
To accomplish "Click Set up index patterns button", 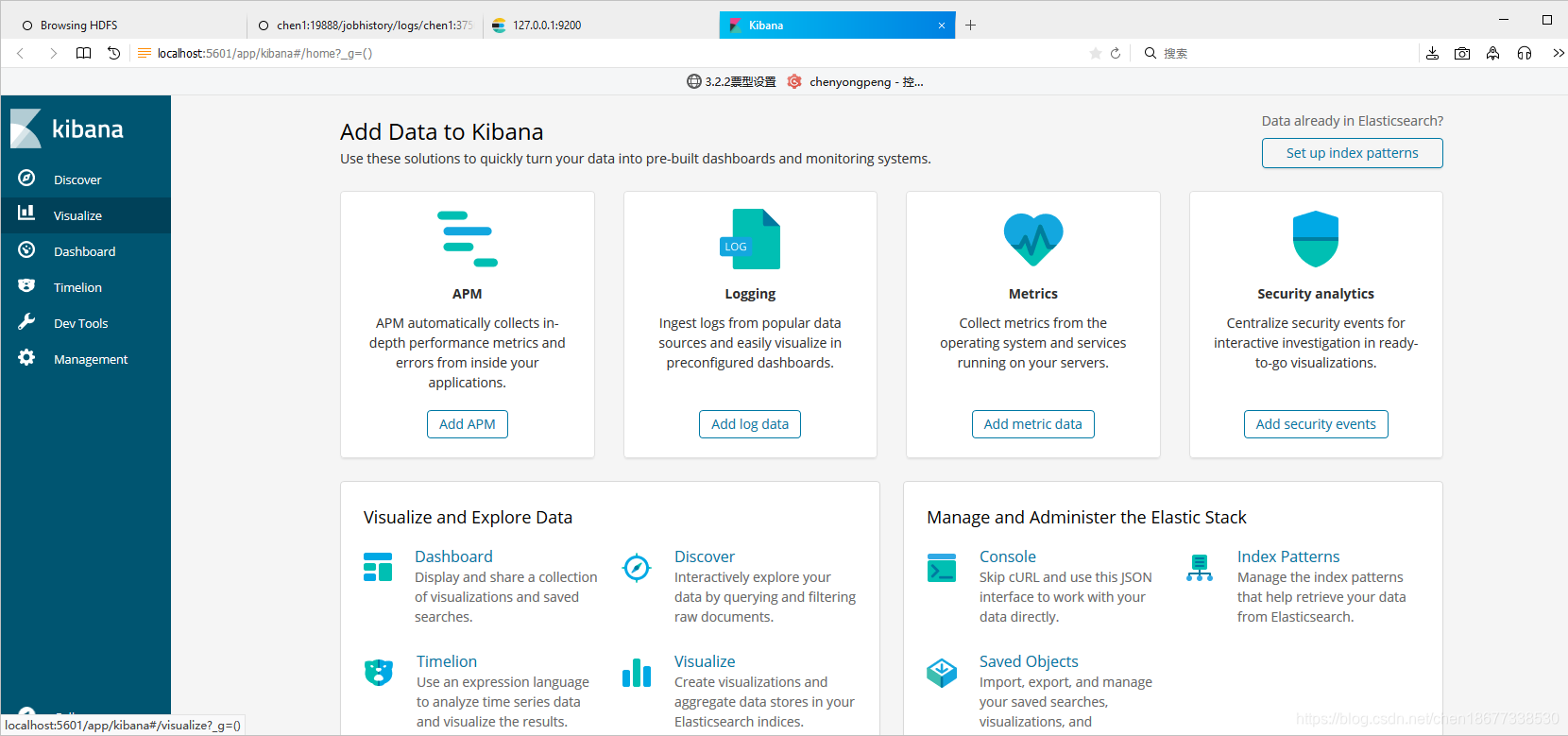I will click(x=1352, y=153).
